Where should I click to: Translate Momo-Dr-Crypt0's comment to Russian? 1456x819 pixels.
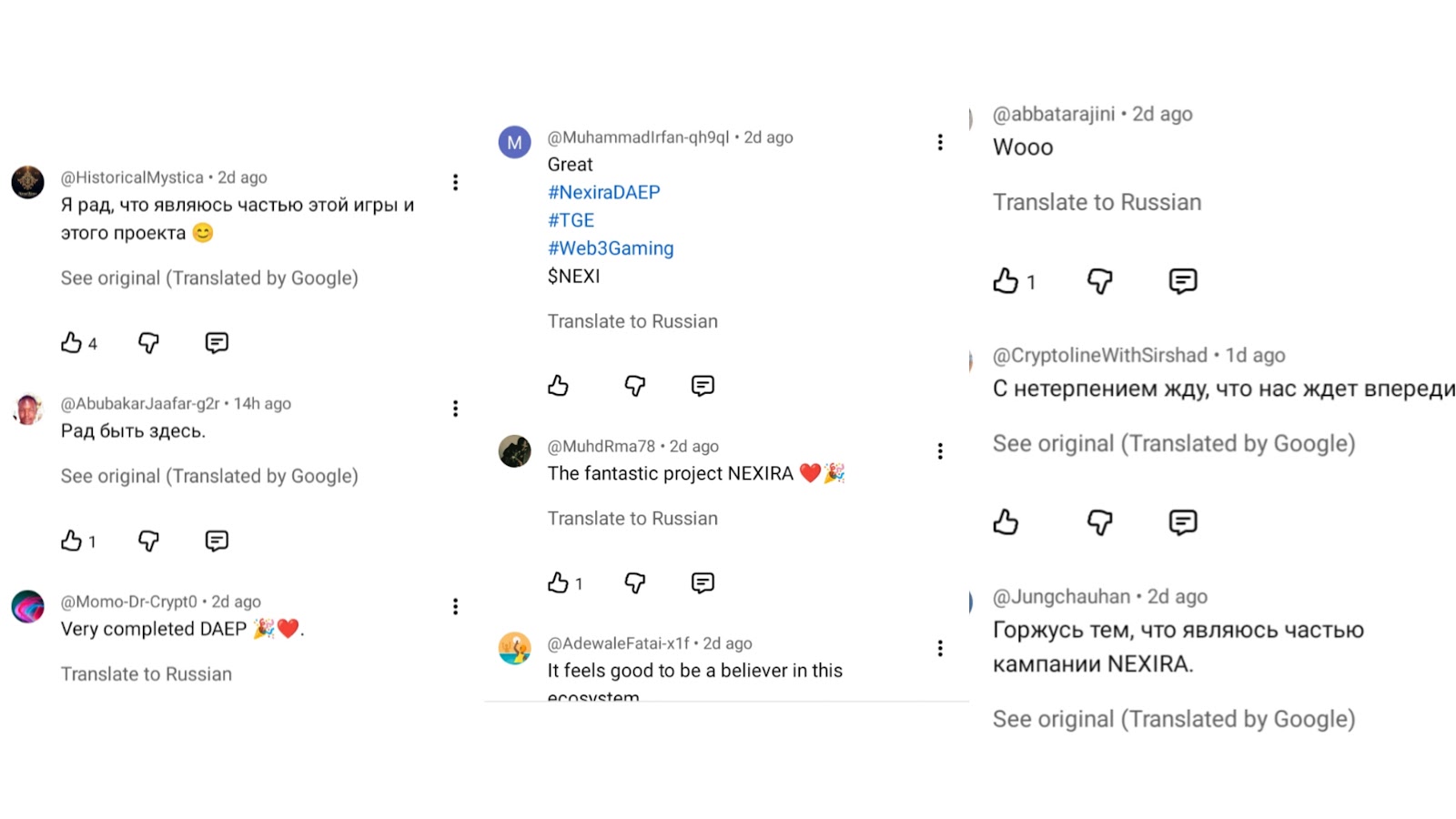tap(147, 674)
